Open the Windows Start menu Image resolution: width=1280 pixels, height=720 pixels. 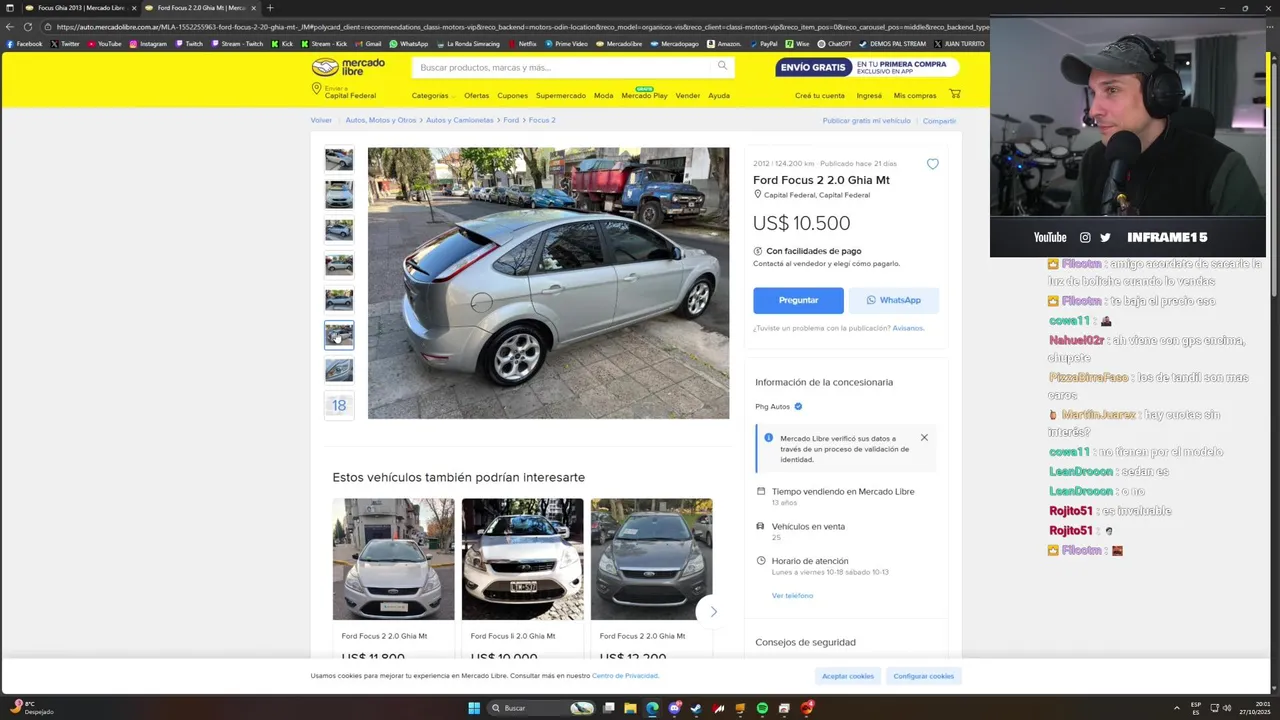click(474, 708)
